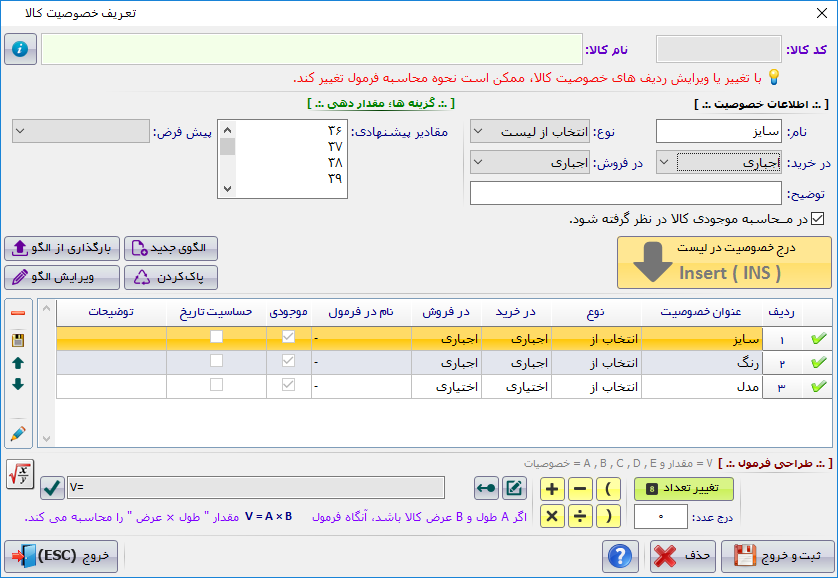Click the table's scrollbar down arrow
Image resolution: width=838 pixels, height=578 pixels.
pos(46,439)
